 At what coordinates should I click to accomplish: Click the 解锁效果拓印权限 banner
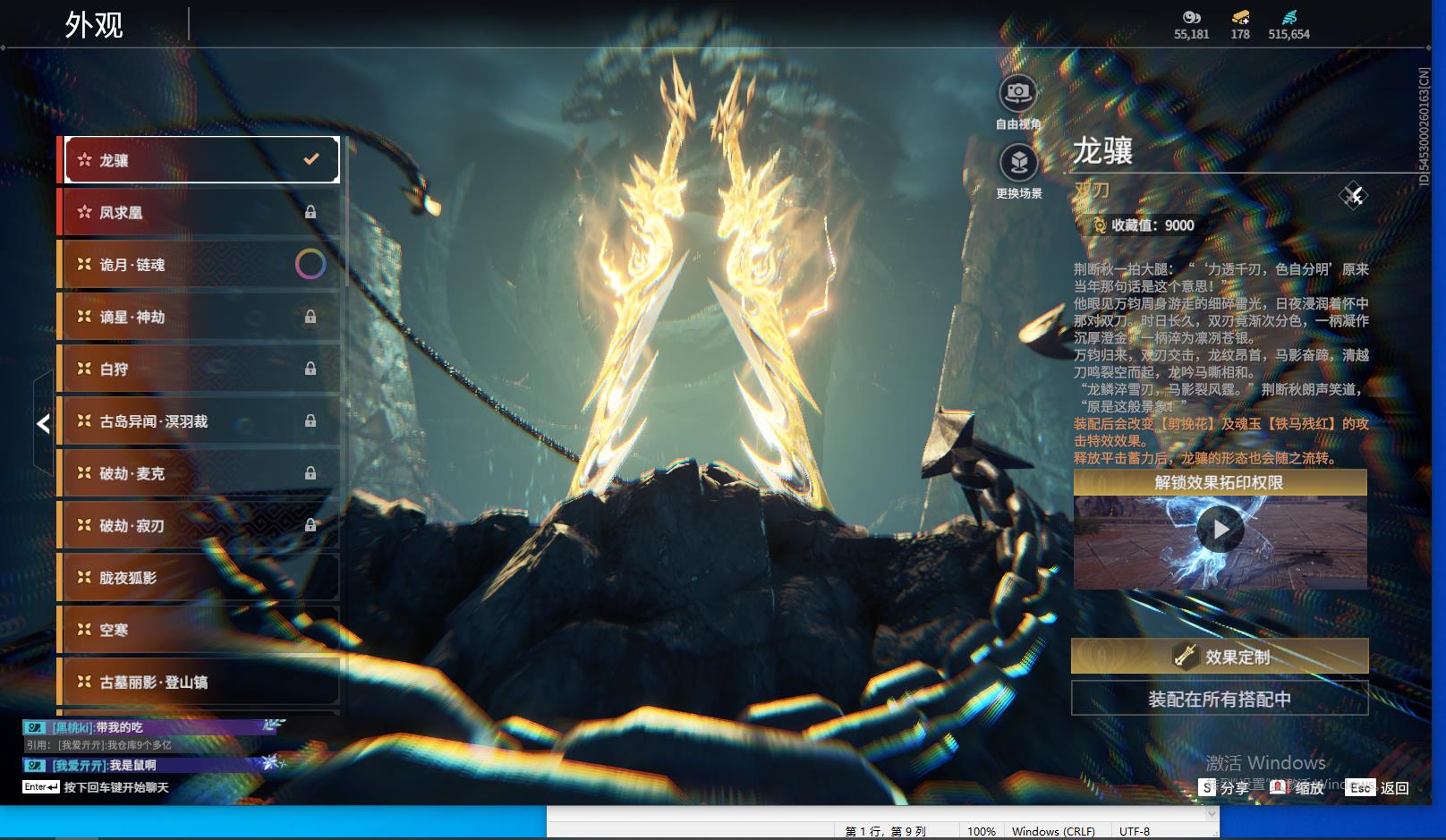point(1220,482)
